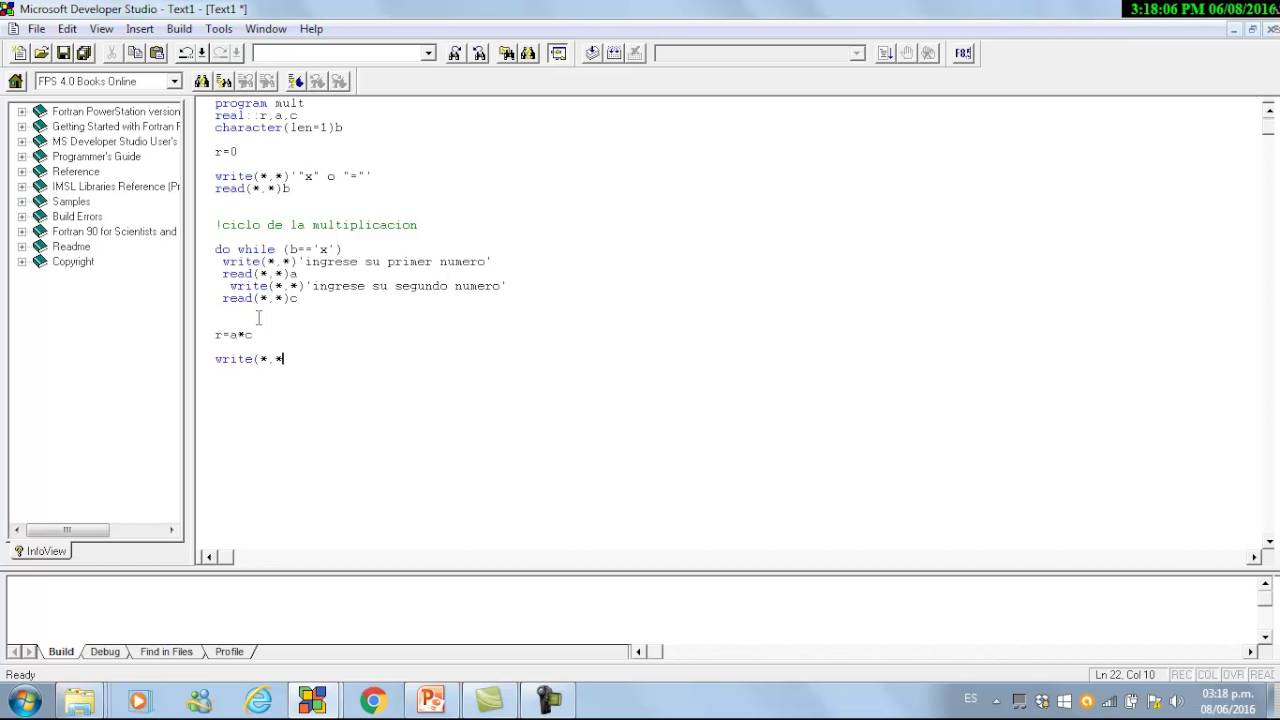Click the breakpoint hand icon
The width and height of the screenshot is (1280, 720).
pos(907,53)
